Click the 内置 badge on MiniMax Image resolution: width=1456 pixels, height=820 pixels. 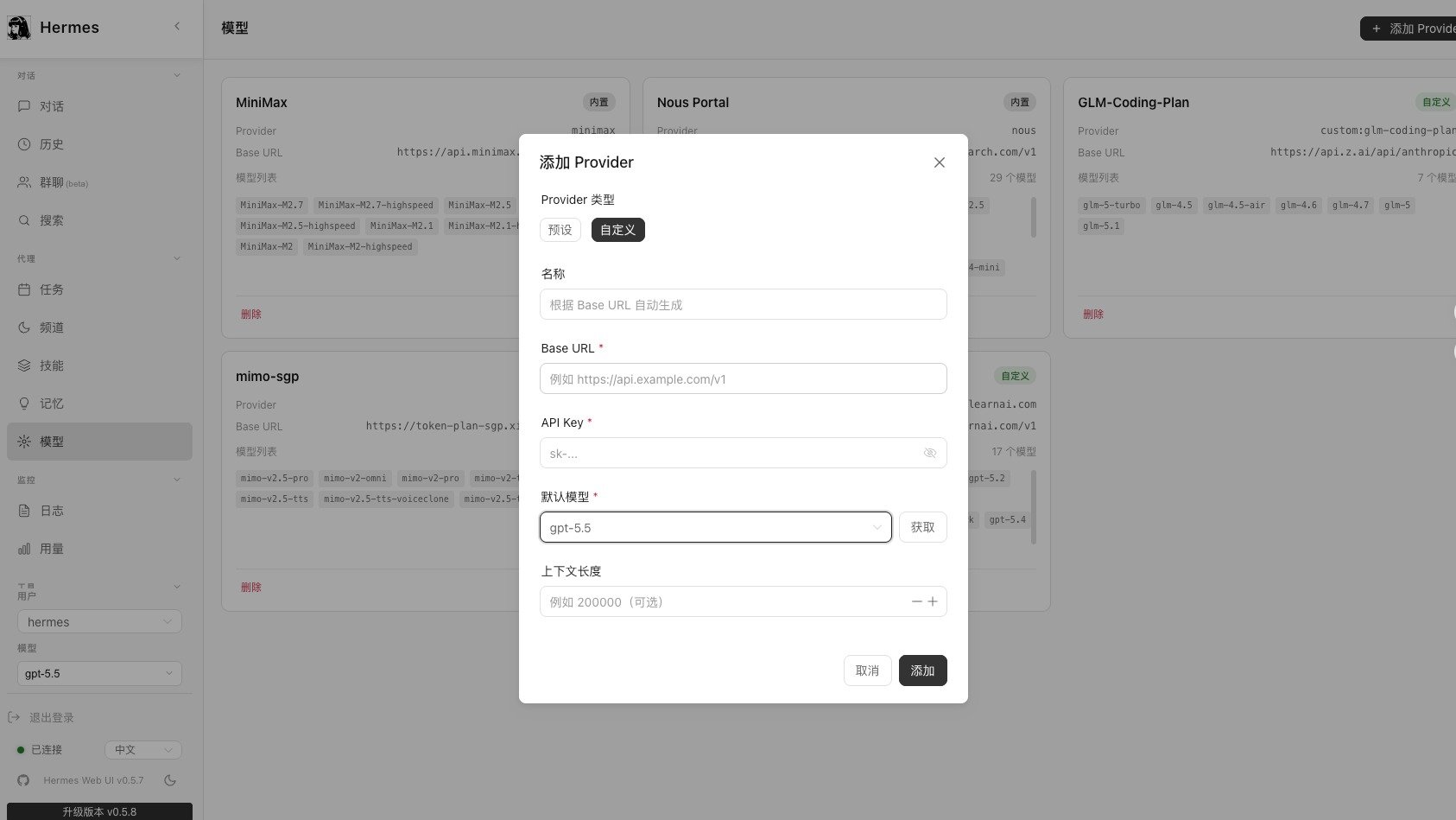(x=599, y=102)
